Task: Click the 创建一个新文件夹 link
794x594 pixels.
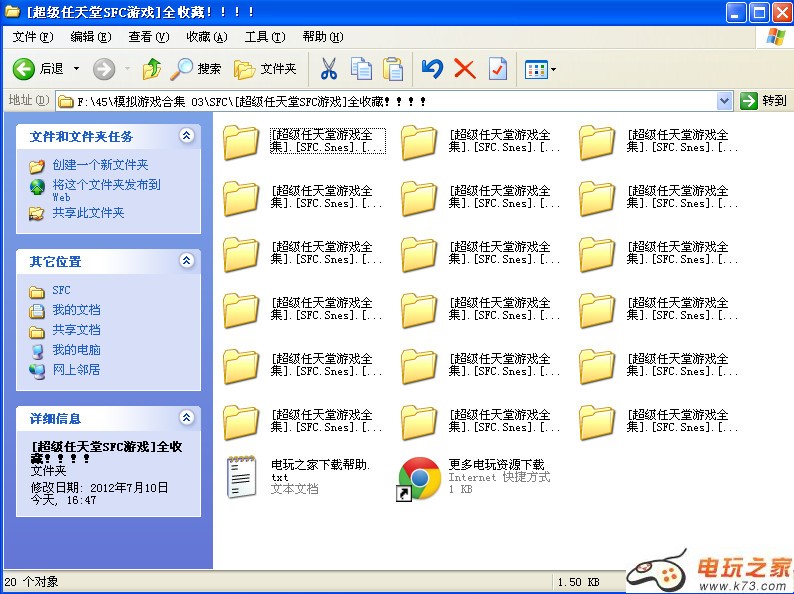Action: pyautogui.click(x=100, y=165)
